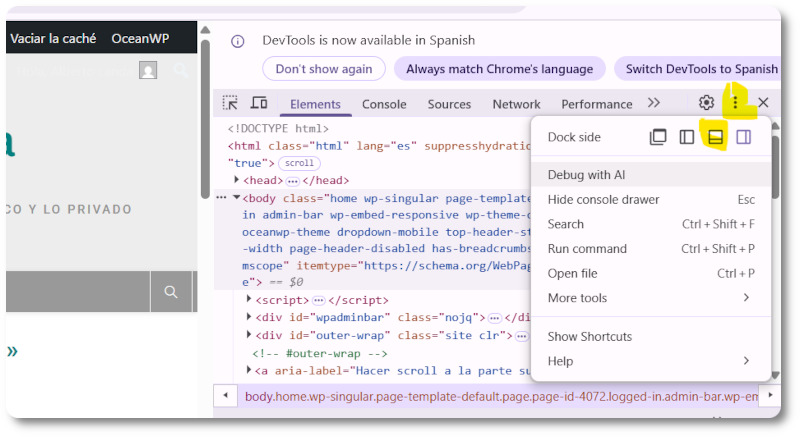Click the » link on the webpage

pyautogui.click(x=12, y=351)
